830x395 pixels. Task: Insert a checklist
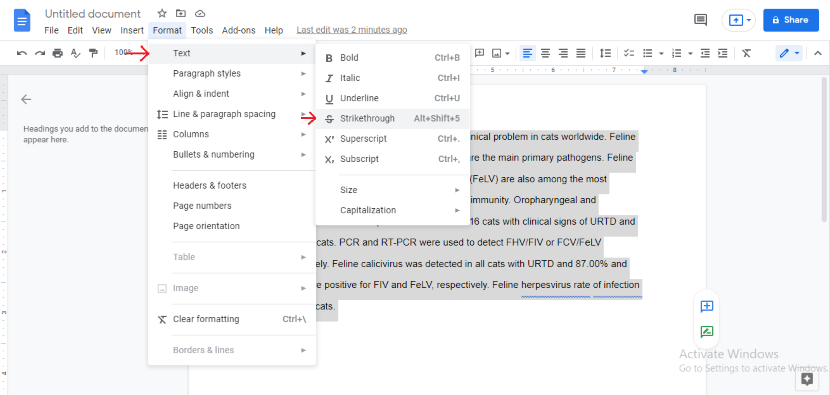(629, 53)
